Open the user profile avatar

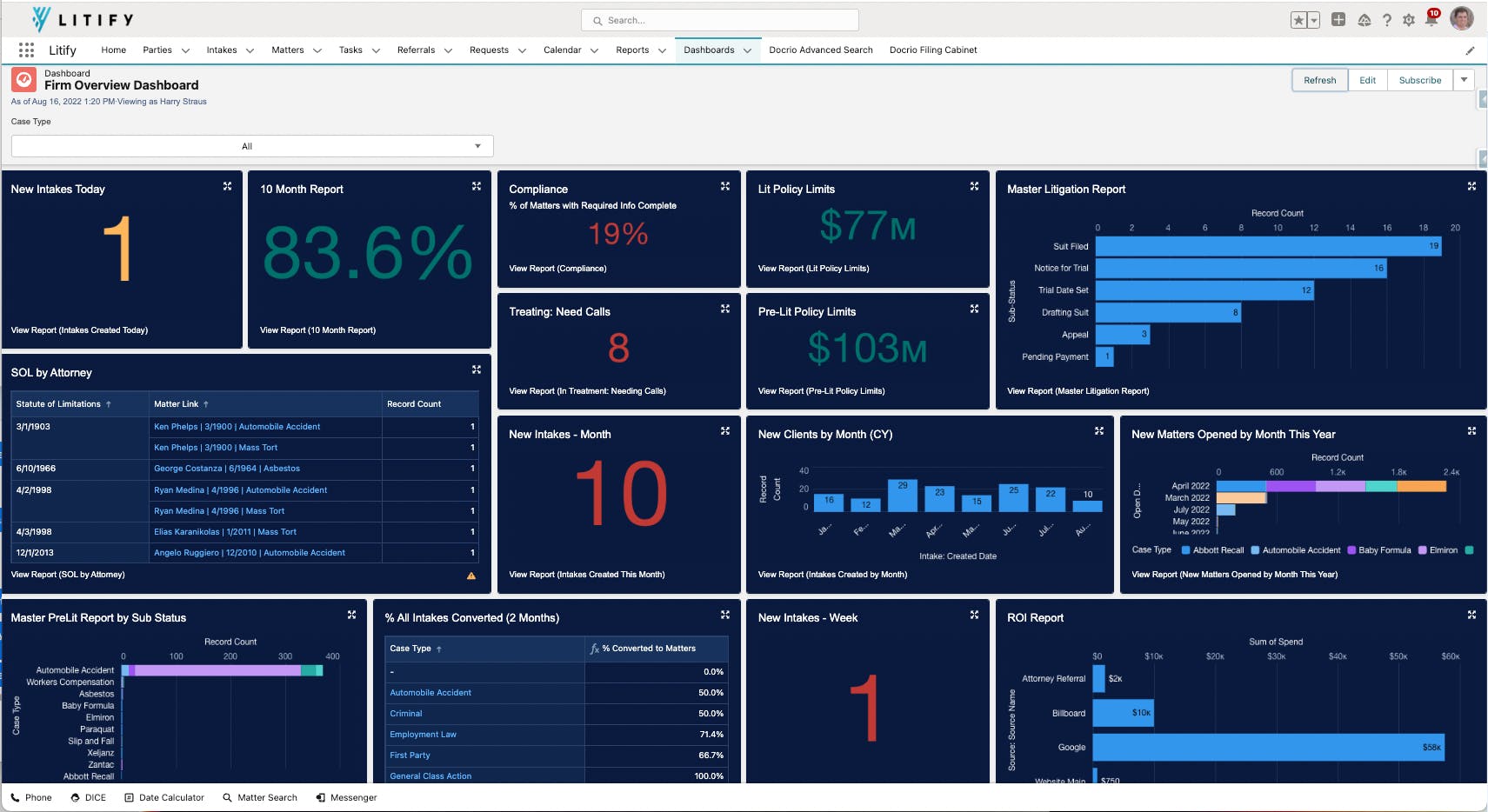(x=1462, y=19)
